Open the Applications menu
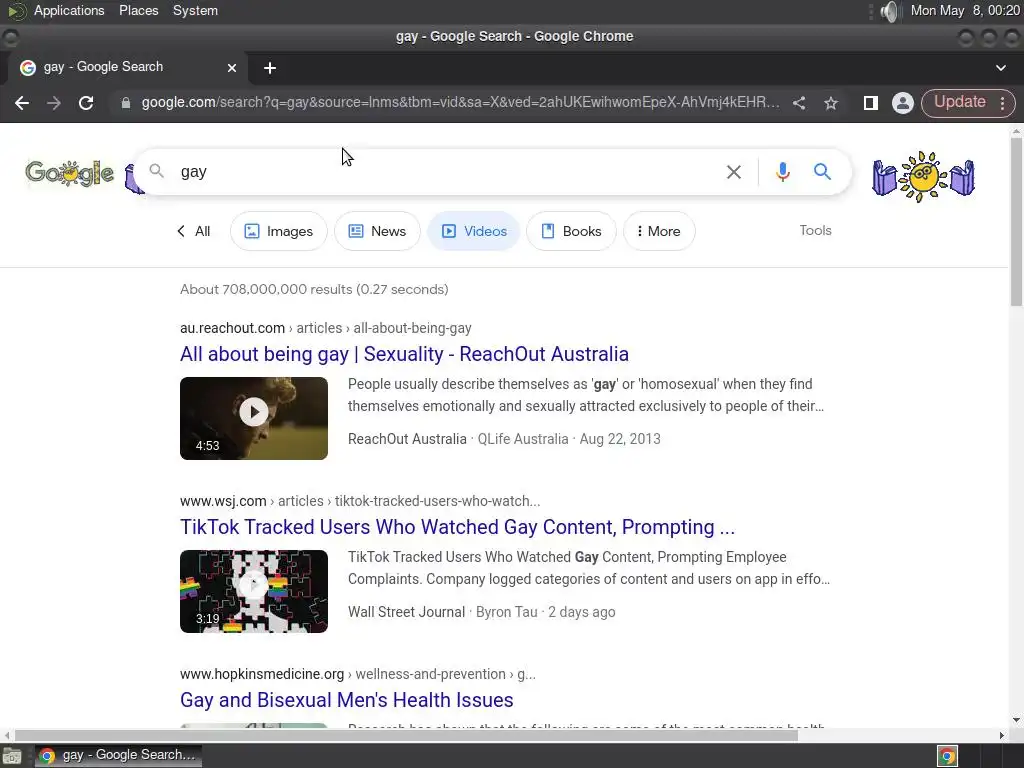Viewport: 1024px width, 768px height. pyautogui.click(x=69, y=11)
